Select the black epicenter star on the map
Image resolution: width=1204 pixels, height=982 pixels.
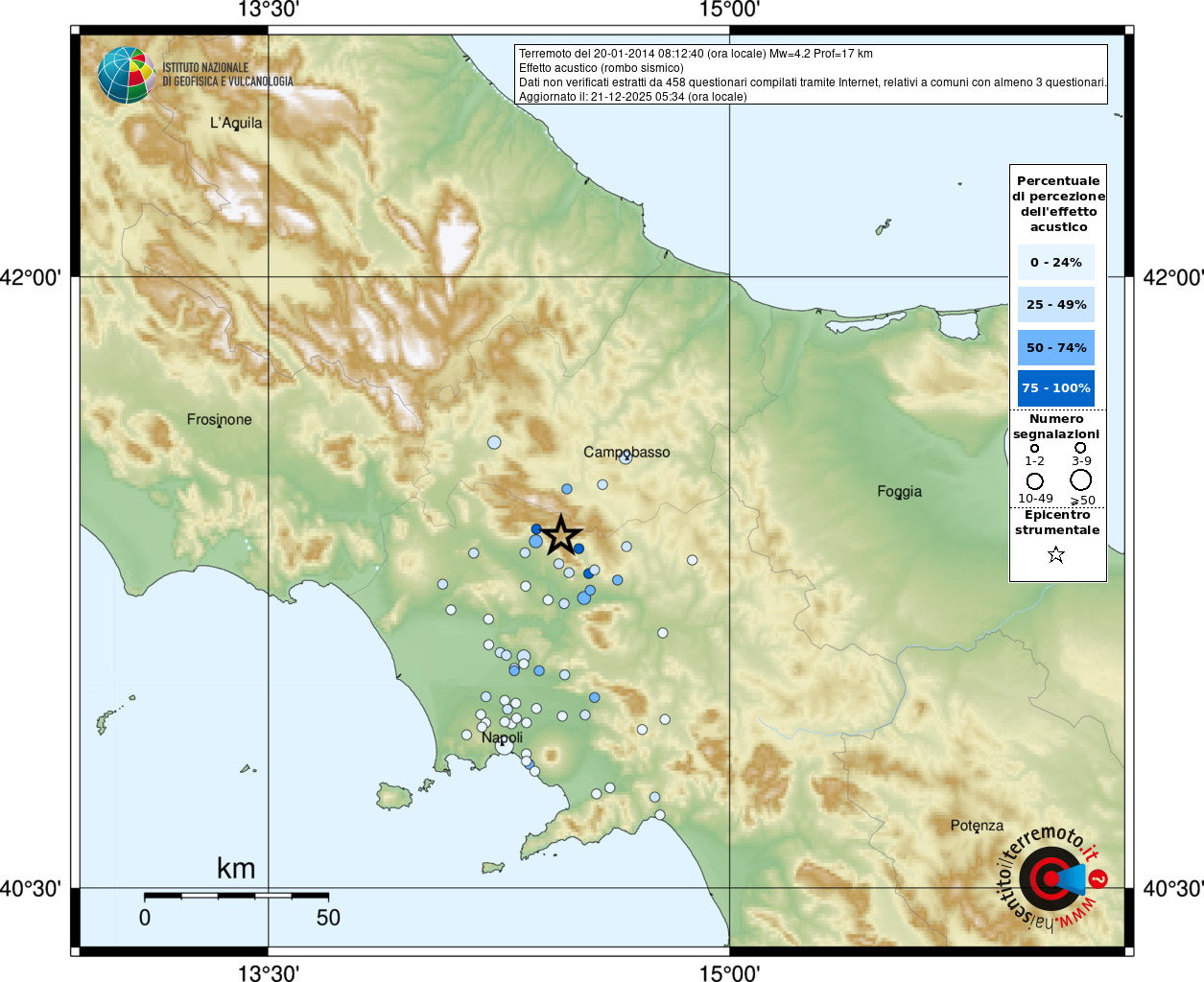click(x=561, y=535)
